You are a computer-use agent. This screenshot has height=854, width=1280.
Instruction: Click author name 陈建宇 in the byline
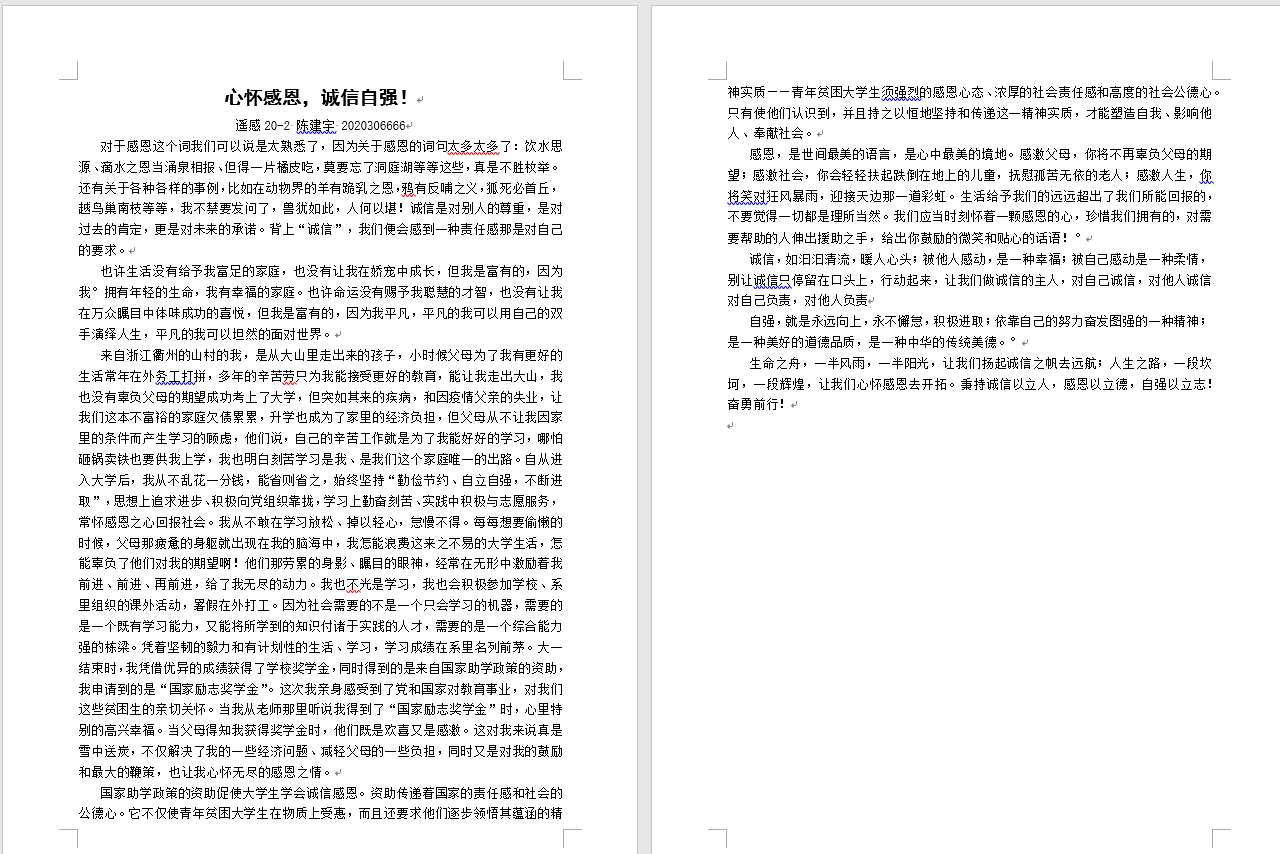(x=316, y=126)
